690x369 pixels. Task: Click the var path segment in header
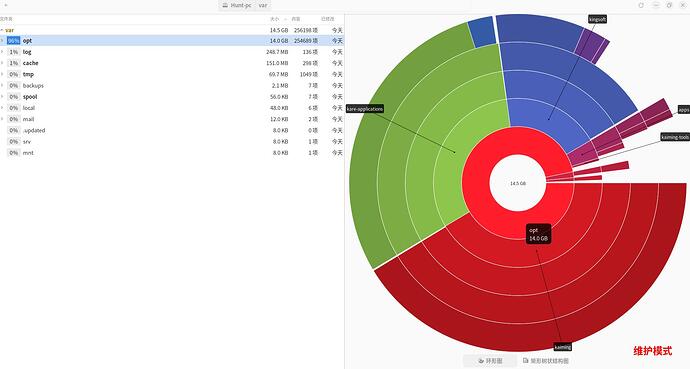263,5
